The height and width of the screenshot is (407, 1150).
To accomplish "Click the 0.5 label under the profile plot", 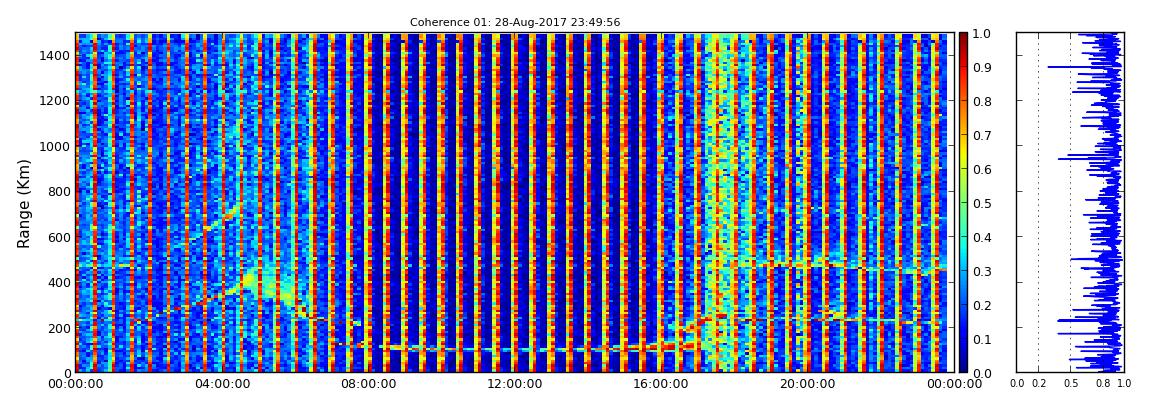I will coord(1072,384).
